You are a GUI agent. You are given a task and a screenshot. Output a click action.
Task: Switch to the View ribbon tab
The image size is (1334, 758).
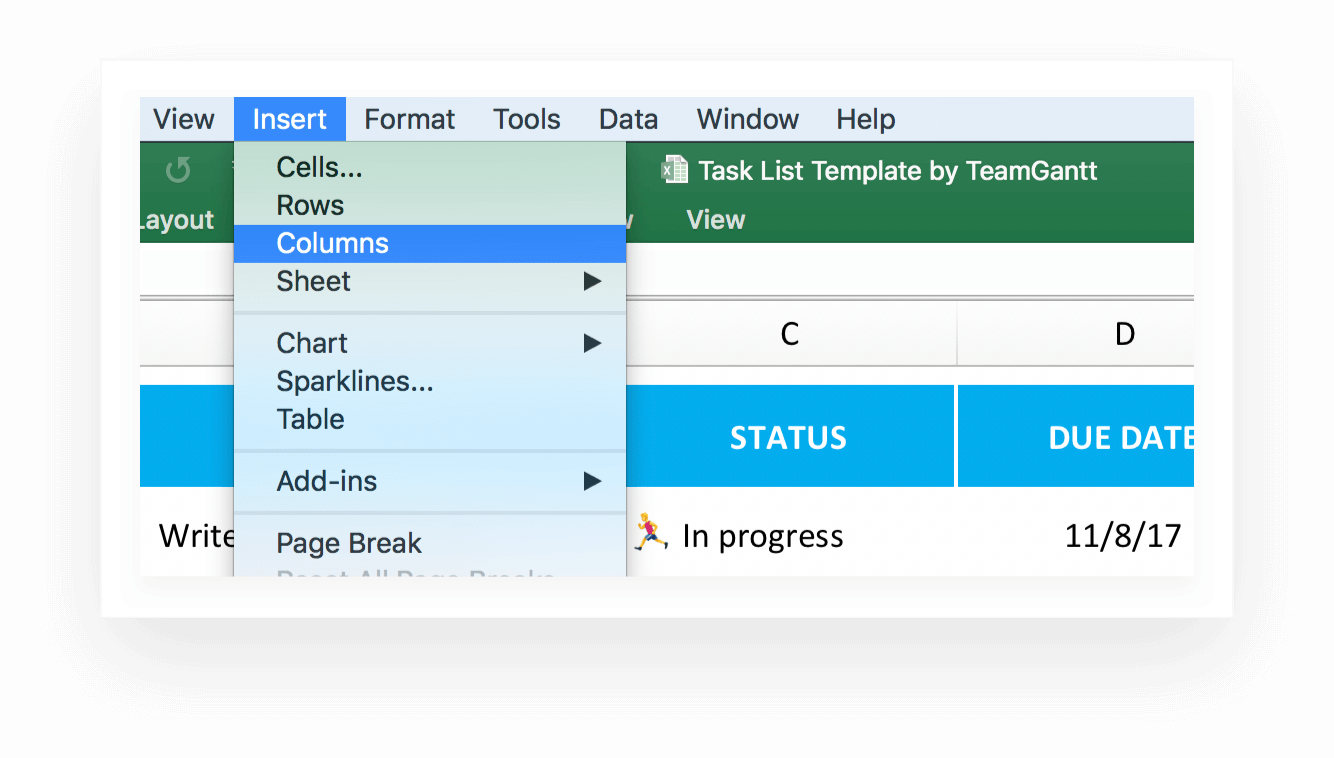(x=715, y=220)
